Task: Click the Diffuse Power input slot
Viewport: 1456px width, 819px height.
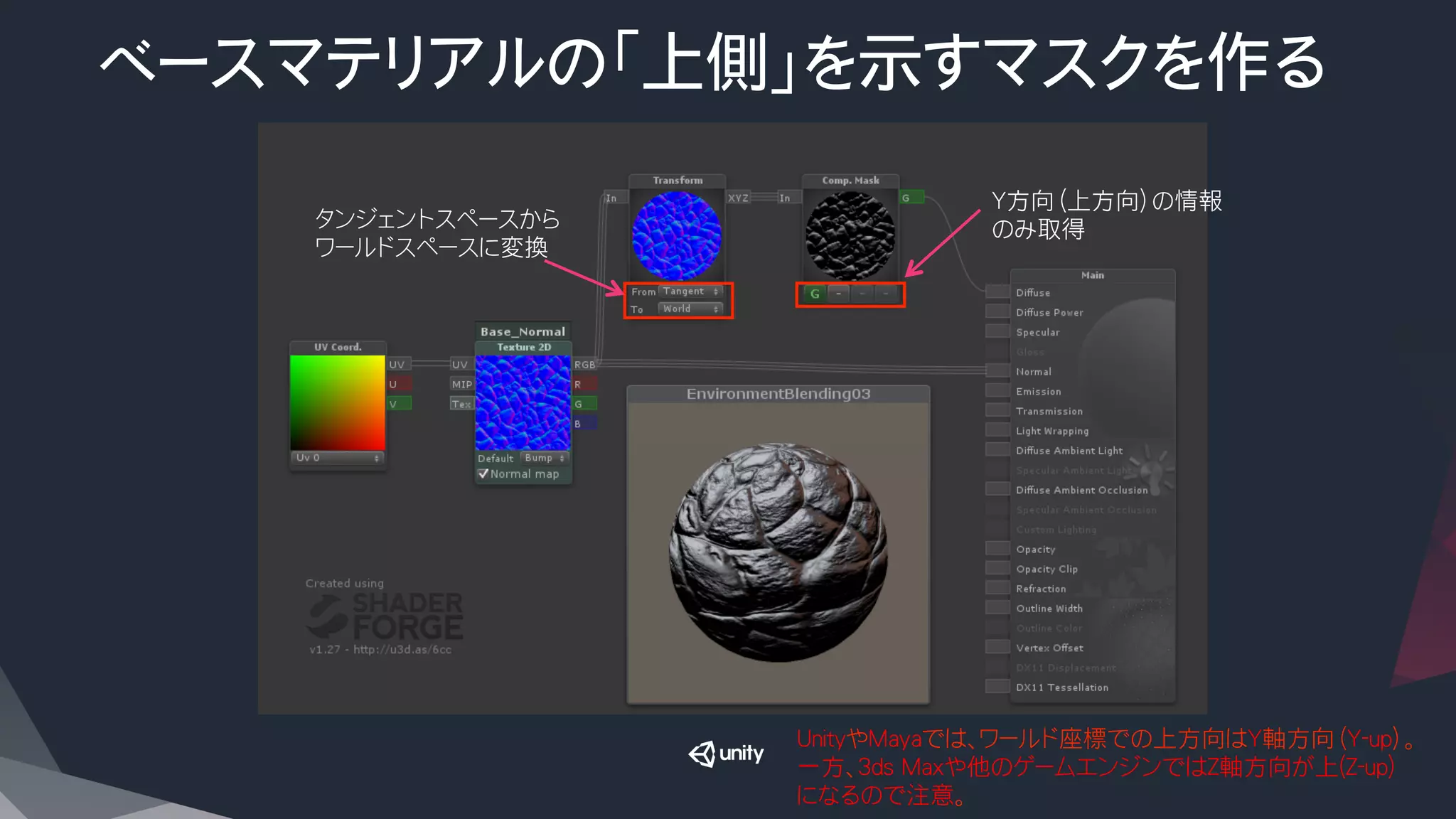Action: (998, 311)
